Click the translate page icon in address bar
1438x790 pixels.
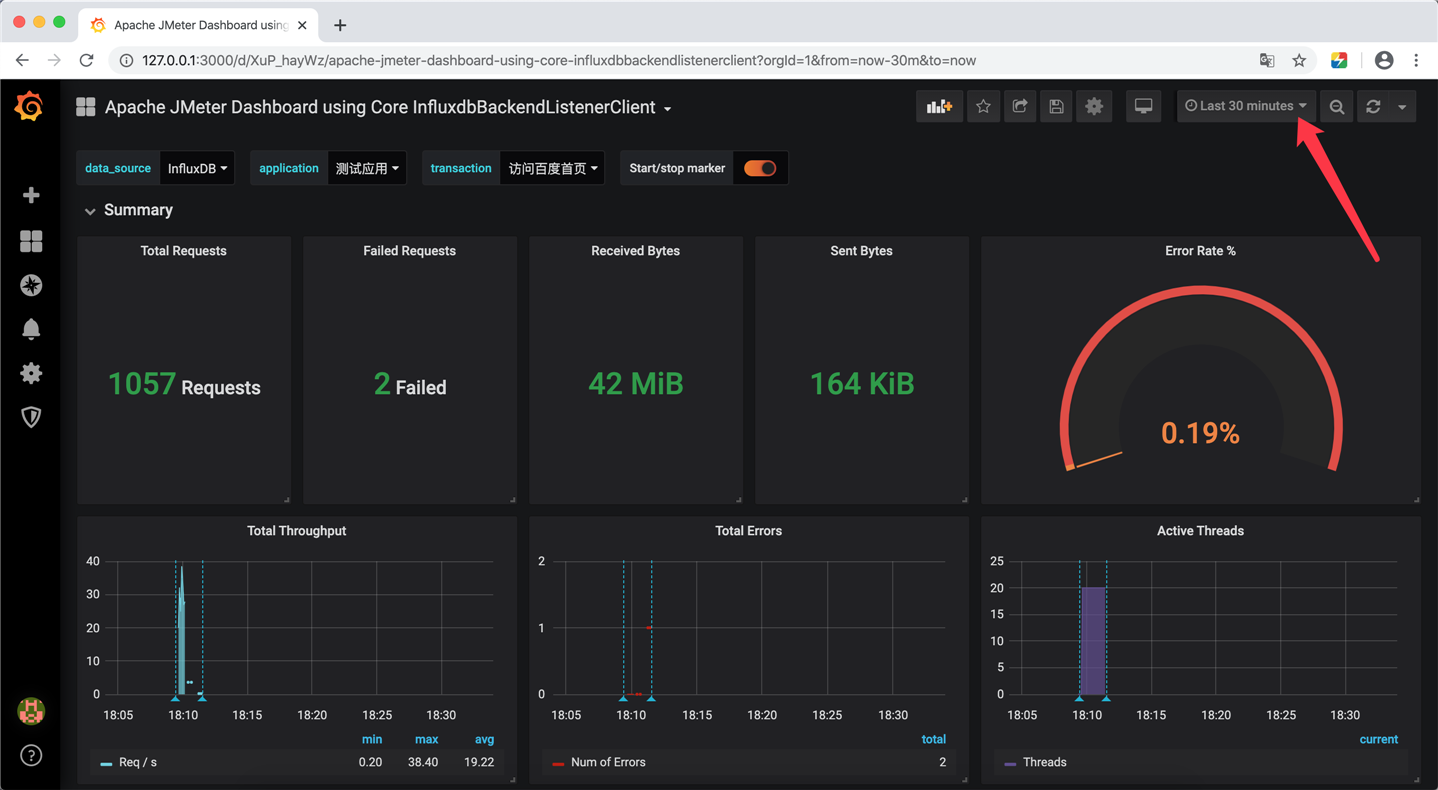click(x=1267, y=60)
